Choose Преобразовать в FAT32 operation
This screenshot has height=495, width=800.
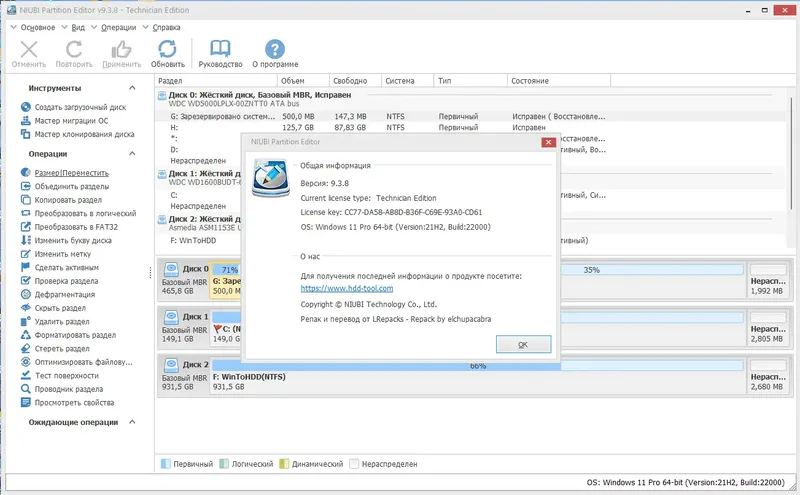pos(69,227)
